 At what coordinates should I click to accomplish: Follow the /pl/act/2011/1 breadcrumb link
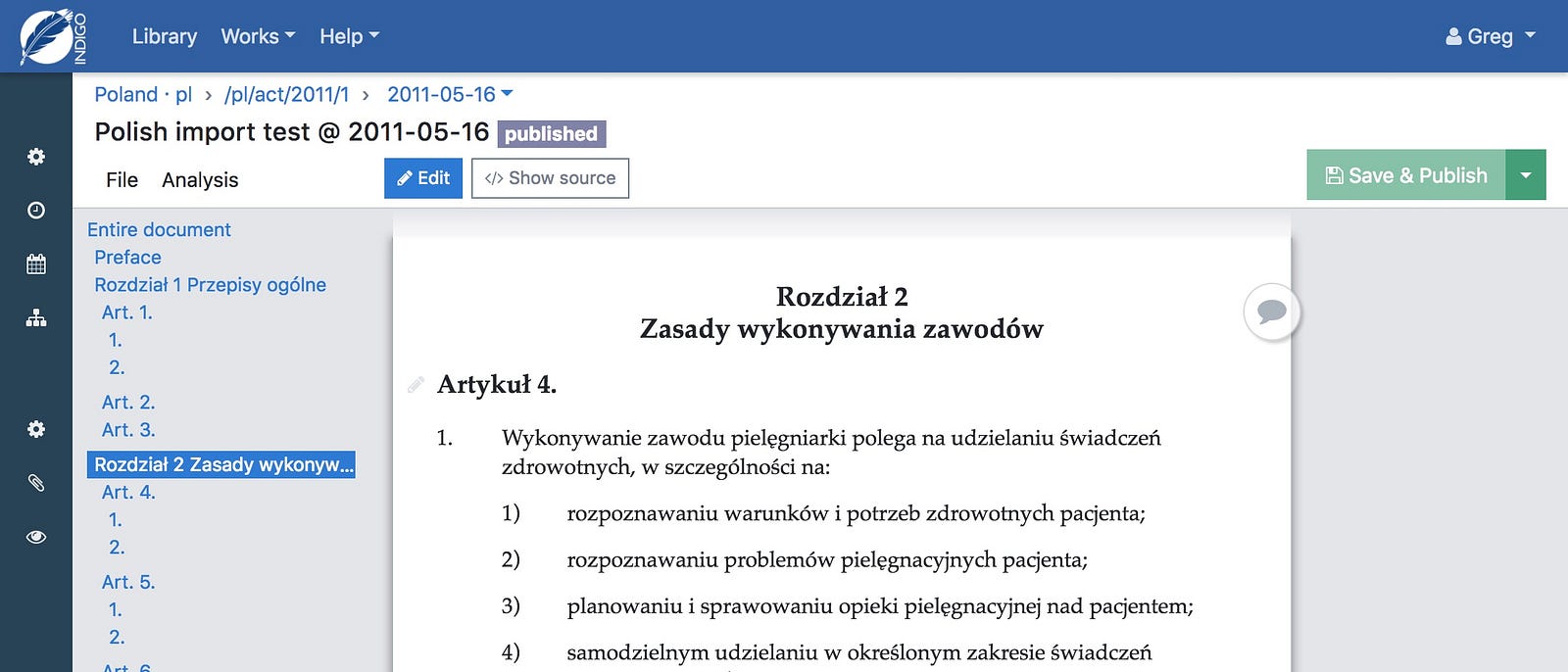[x=286, y=94]
